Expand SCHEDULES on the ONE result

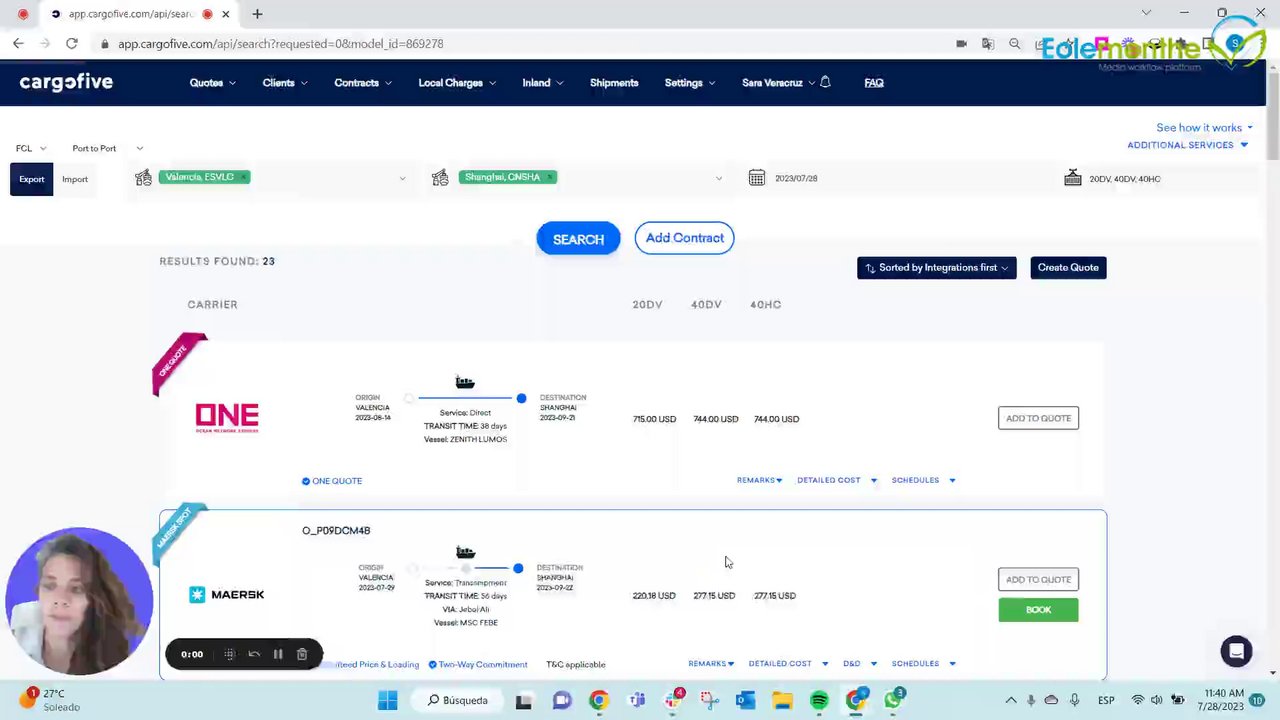click(x=923, y=480)
